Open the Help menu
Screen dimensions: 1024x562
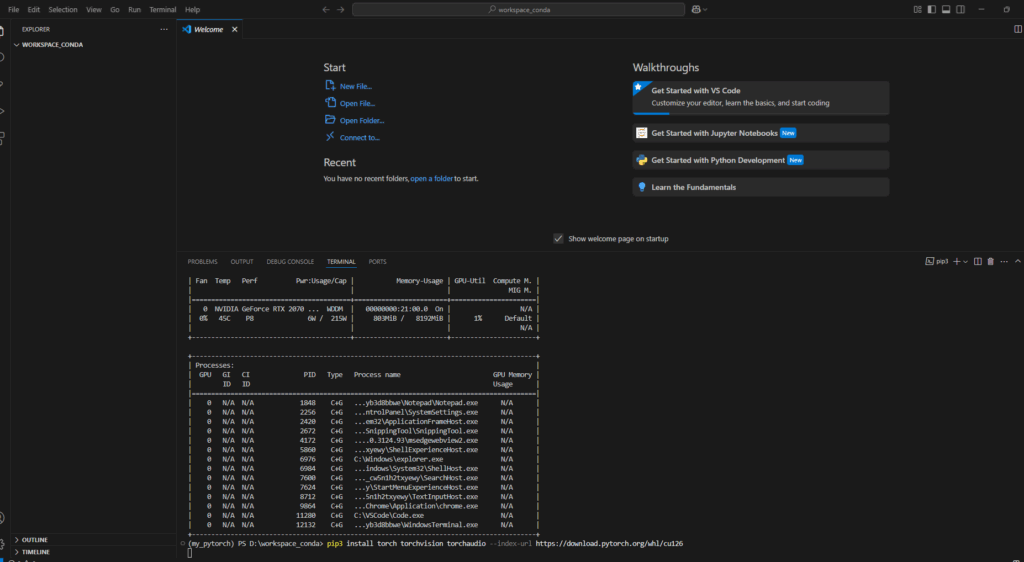pos(192,10)
